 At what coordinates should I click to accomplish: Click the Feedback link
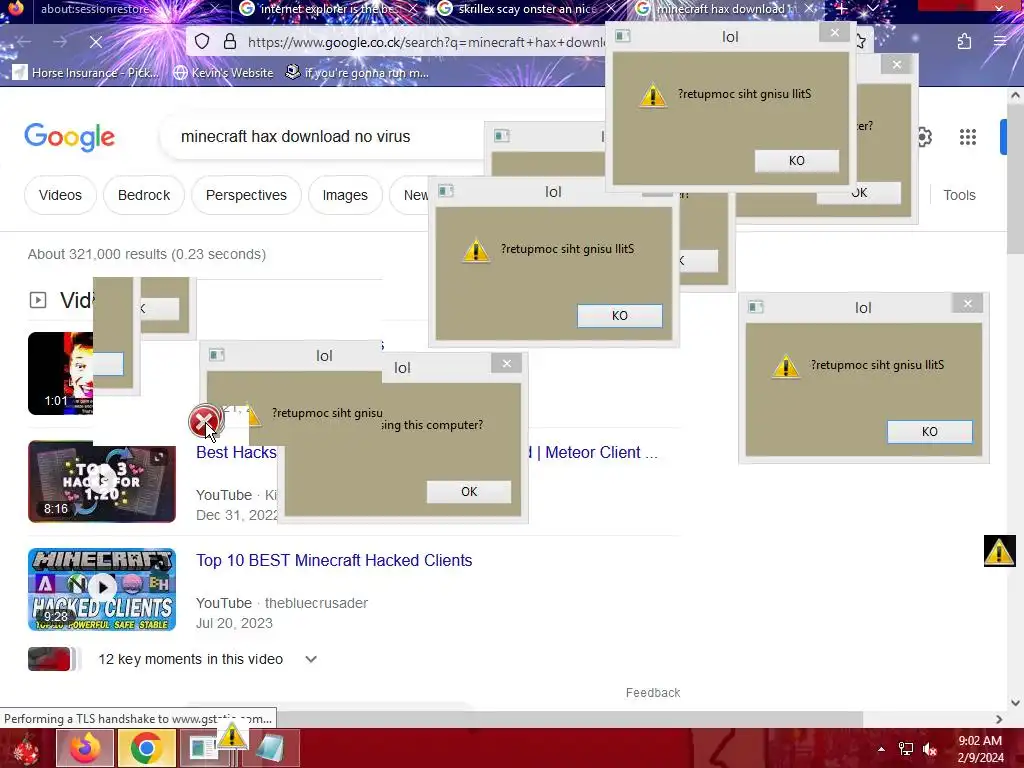(x=653, y=693)
